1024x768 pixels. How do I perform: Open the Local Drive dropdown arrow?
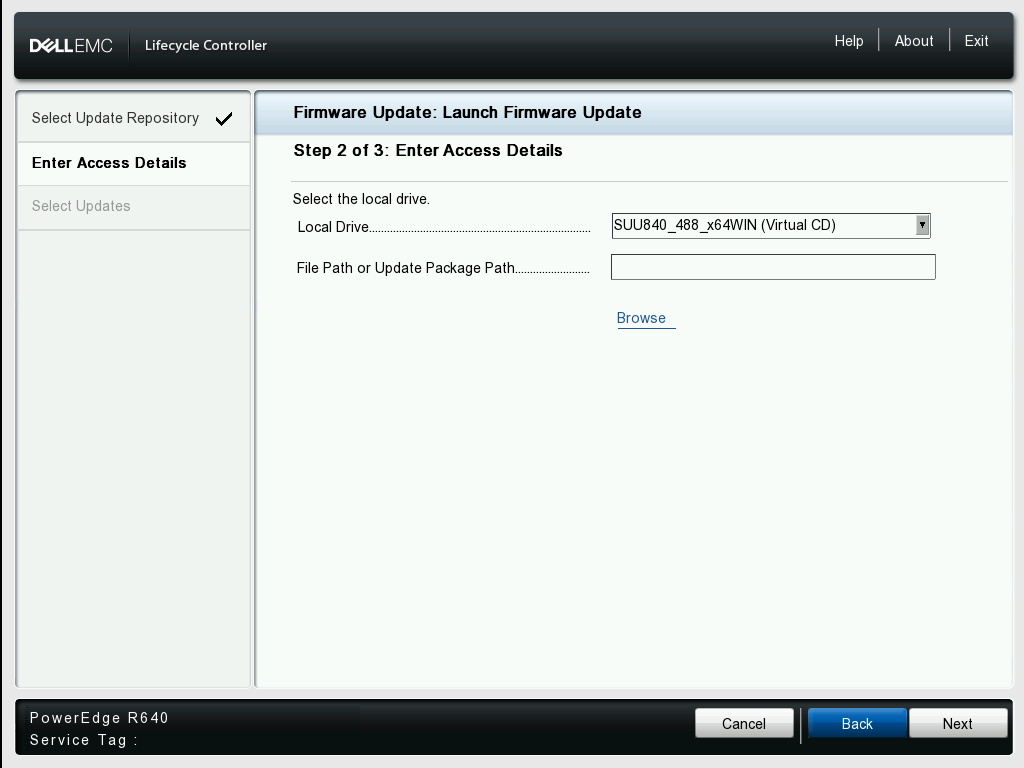click(x=922, y=225)
